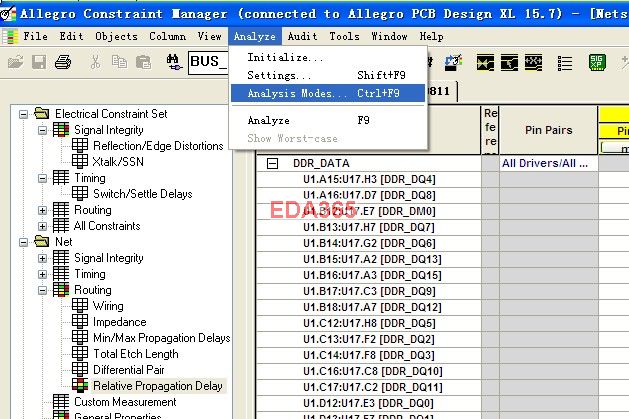
Task: Select row U1.C12:U17.H8 [DDR_DQ5]
Action: (x=368, y=323)
